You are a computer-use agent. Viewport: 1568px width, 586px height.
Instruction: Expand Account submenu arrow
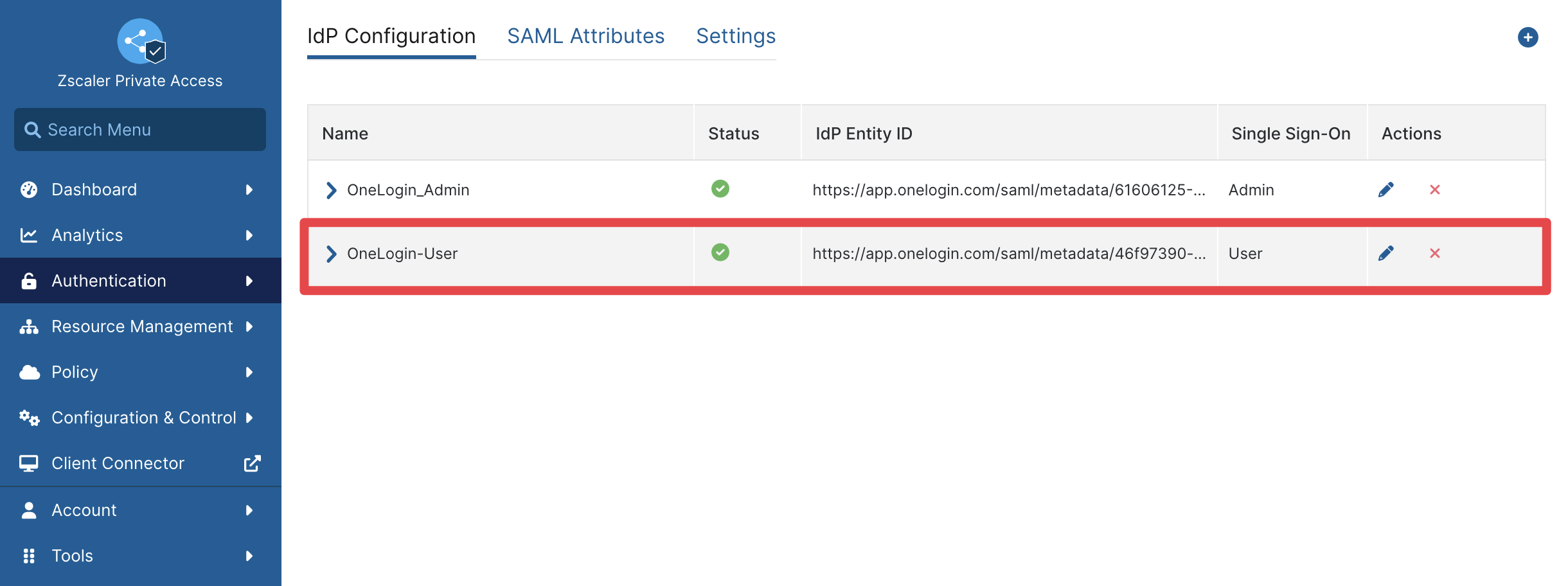coord(249,510)
